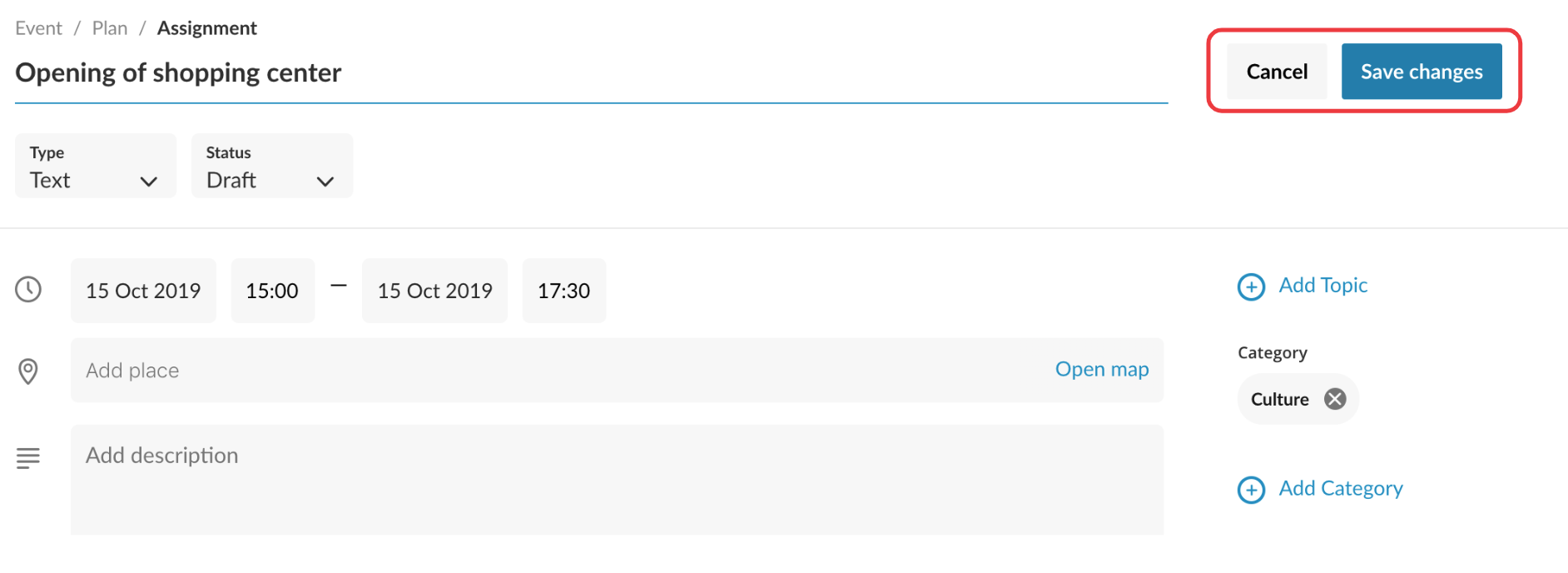Click the clock icon beside dates
Viewport: 1568px width, 573px height.
(x=28, y=289)
